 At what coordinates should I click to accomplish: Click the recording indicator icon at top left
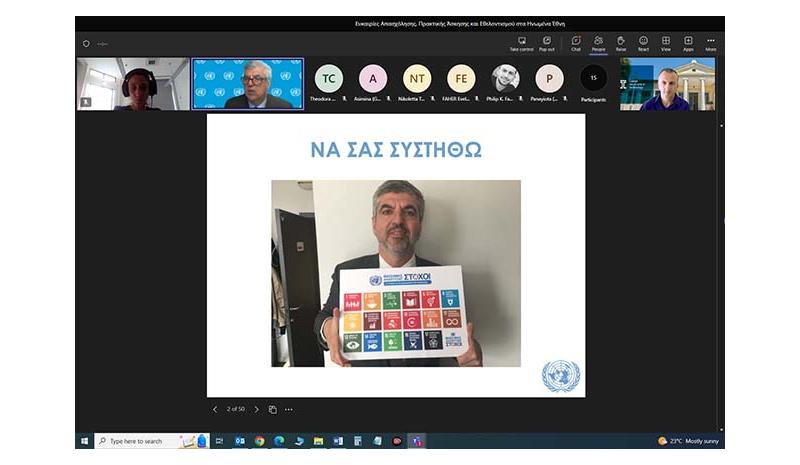86,44
